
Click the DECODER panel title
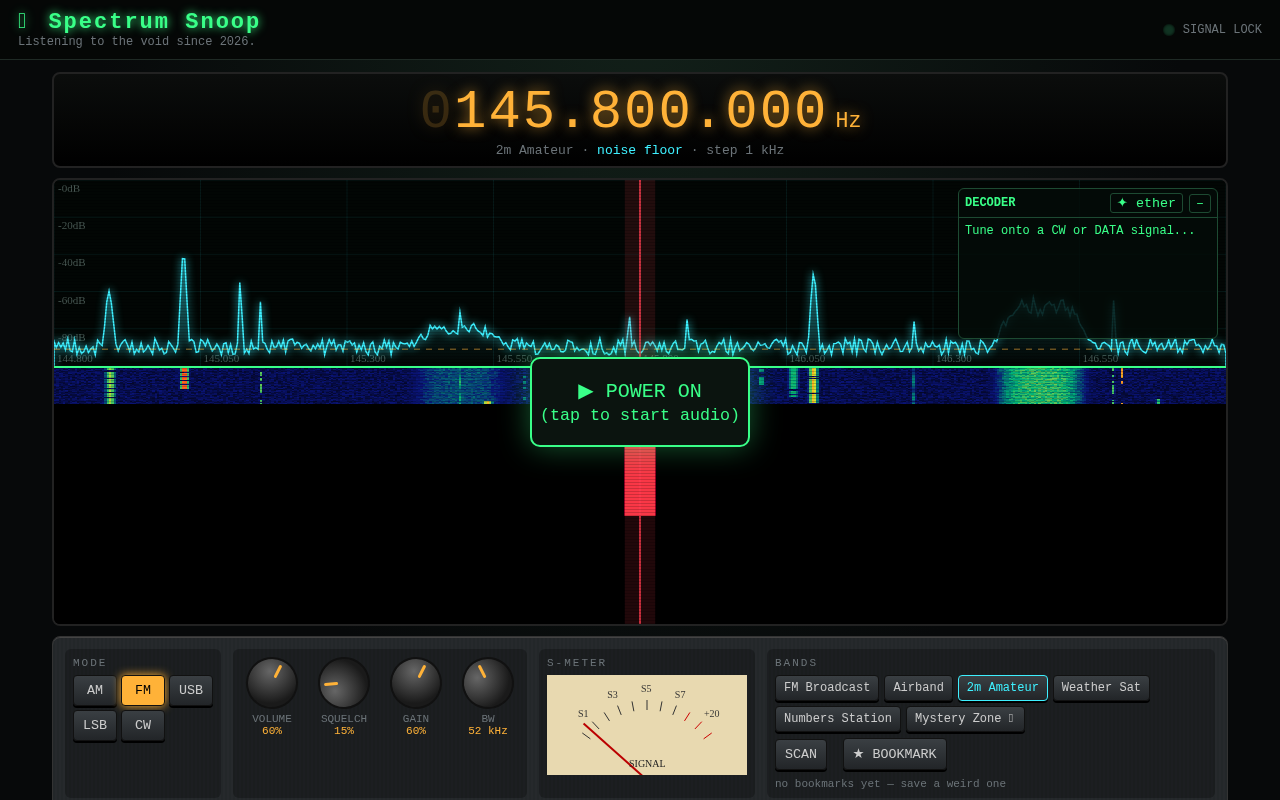[x=990, y=203]
